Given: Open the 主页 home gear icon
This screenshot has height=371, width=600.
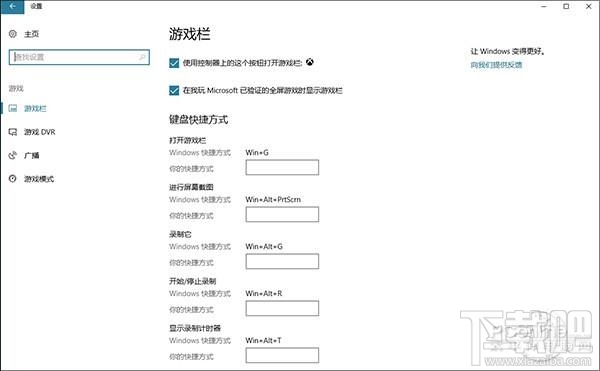Looking at the screenshot, I should (x=13, y=34).
